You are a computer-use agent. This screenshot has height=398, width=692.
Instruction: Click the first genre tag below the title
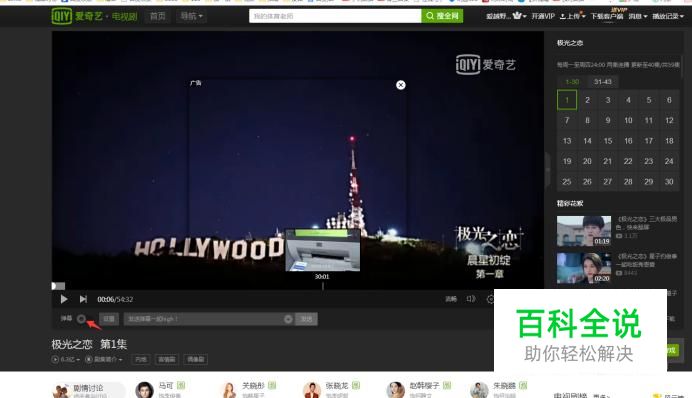pos(141,360)
